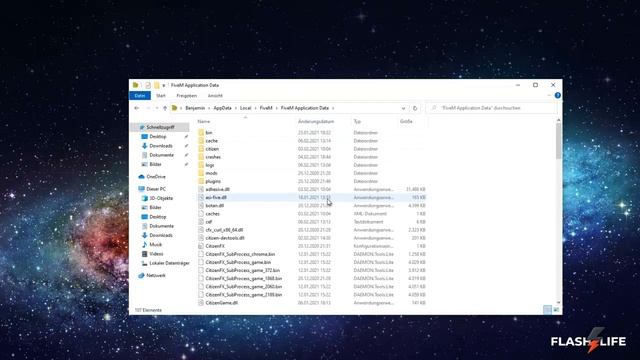640x360 pixels.
Task: Switch to details view in status bar
Action: [x=548, y=310]
